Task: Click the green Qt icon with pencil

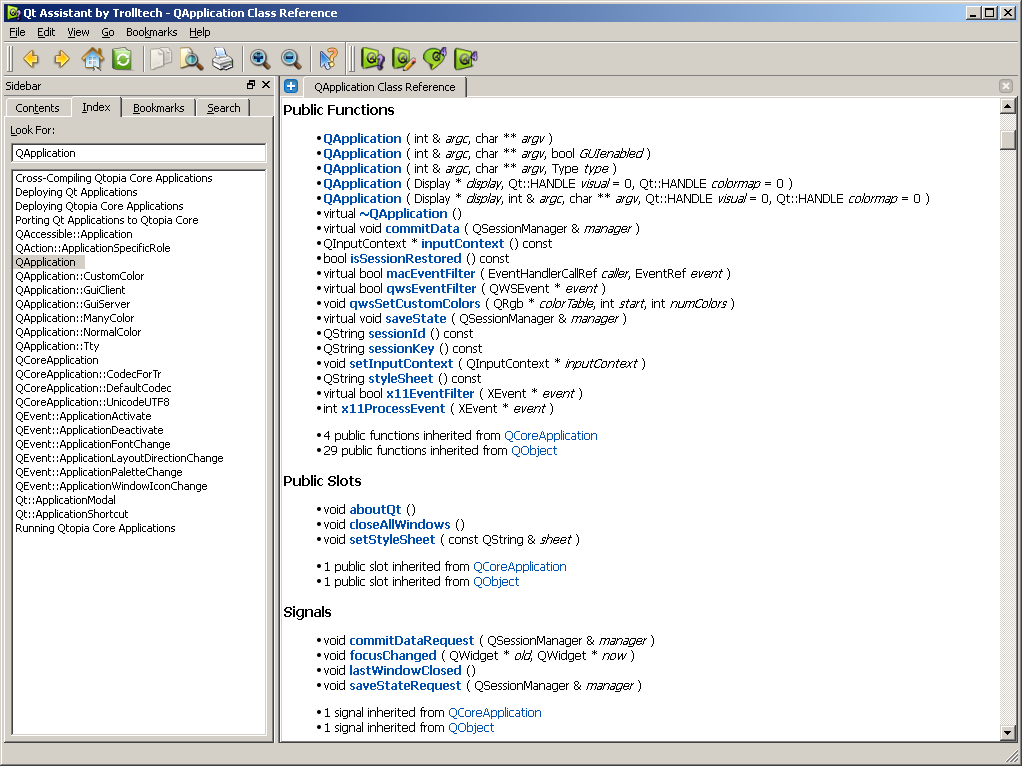Action: pyautogui.click(x=403, y=59)
